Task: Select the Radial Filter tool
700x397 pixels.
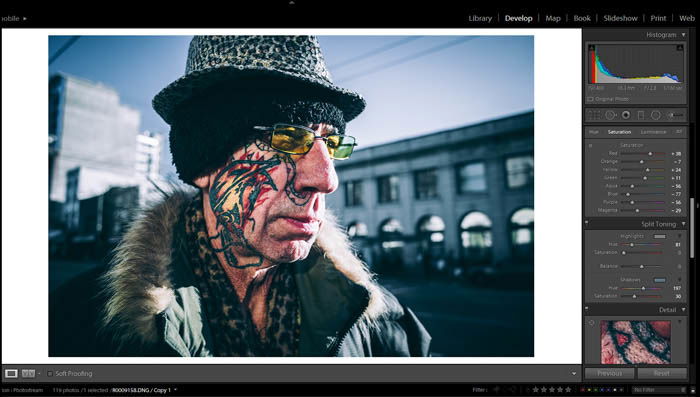Action: click(656, 115)
